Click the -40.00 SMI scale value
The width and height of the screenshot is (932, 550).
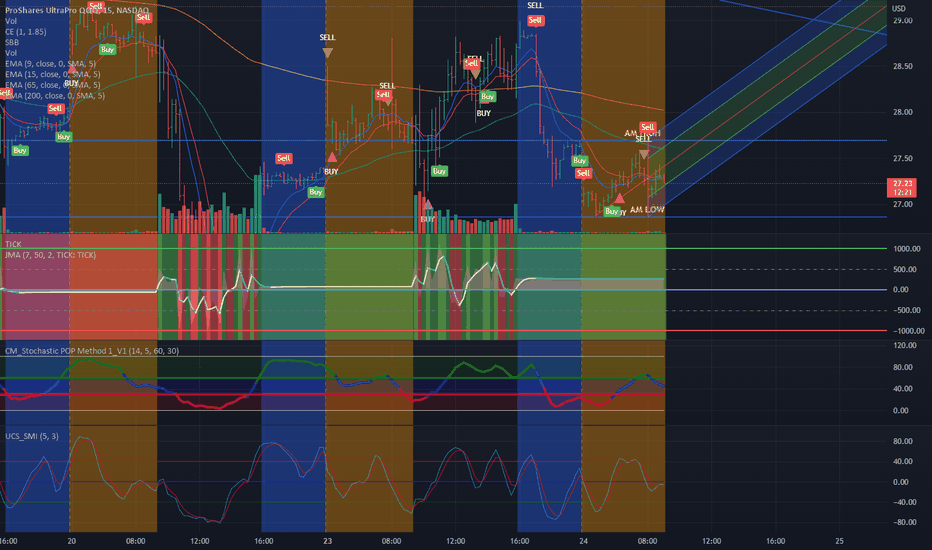[x=904, y=502]
